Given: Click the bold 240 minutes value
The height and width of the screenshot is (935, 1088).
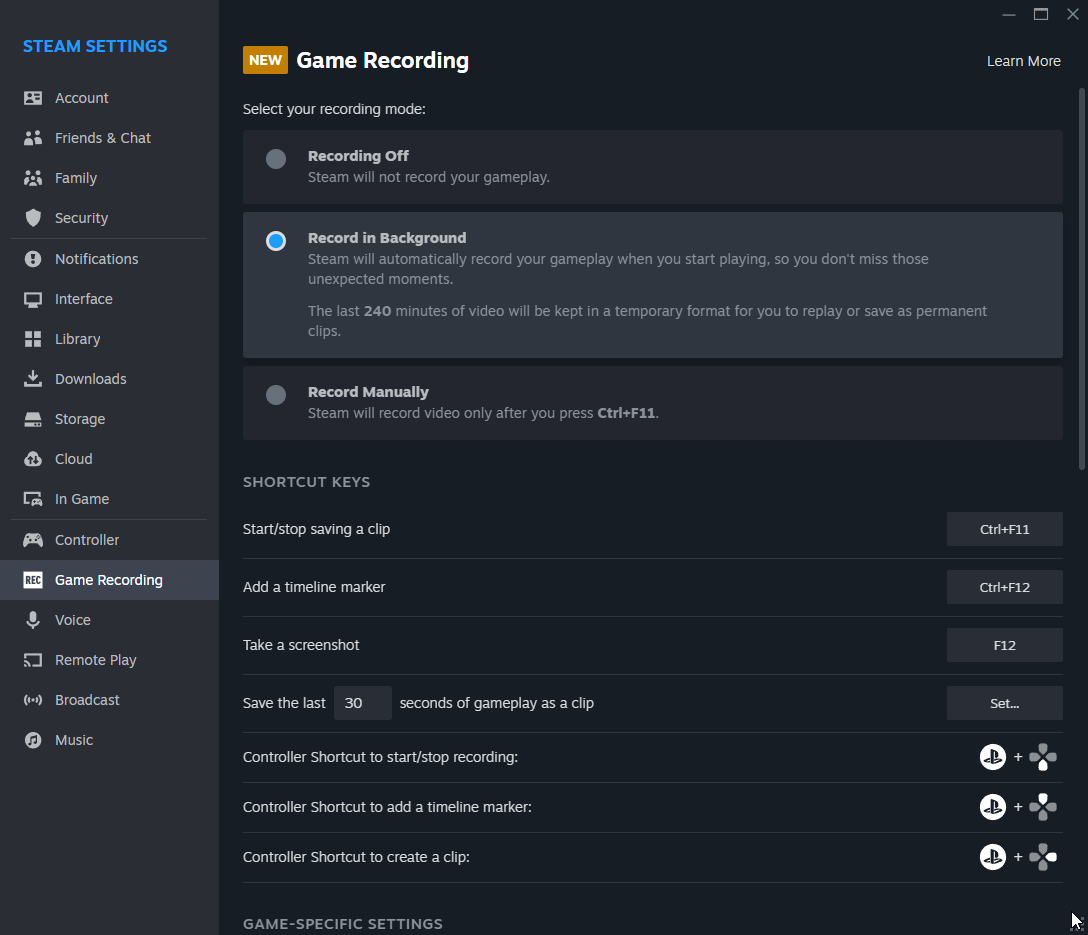Looking at the screenshot, I should (x=377, y=311).
